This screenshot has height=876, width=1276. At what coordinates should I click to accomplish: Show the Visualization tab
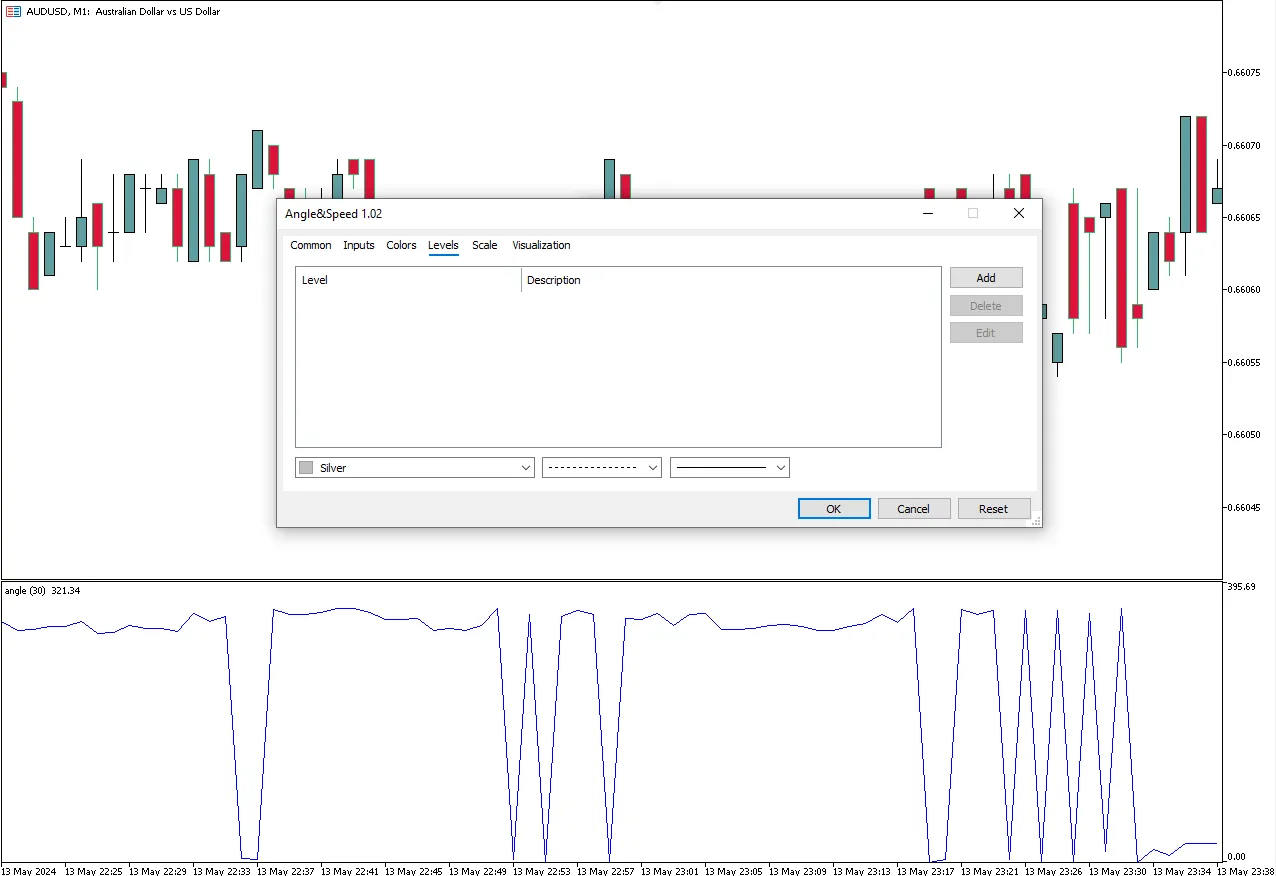click(x=541, y=245)
